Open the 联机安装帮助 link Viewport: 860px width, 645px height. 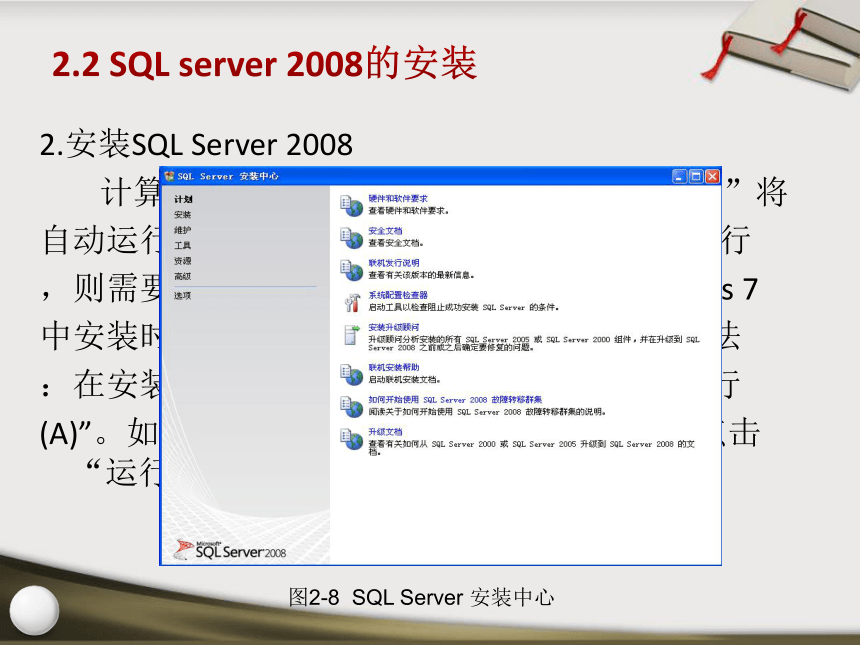[394, 367]
